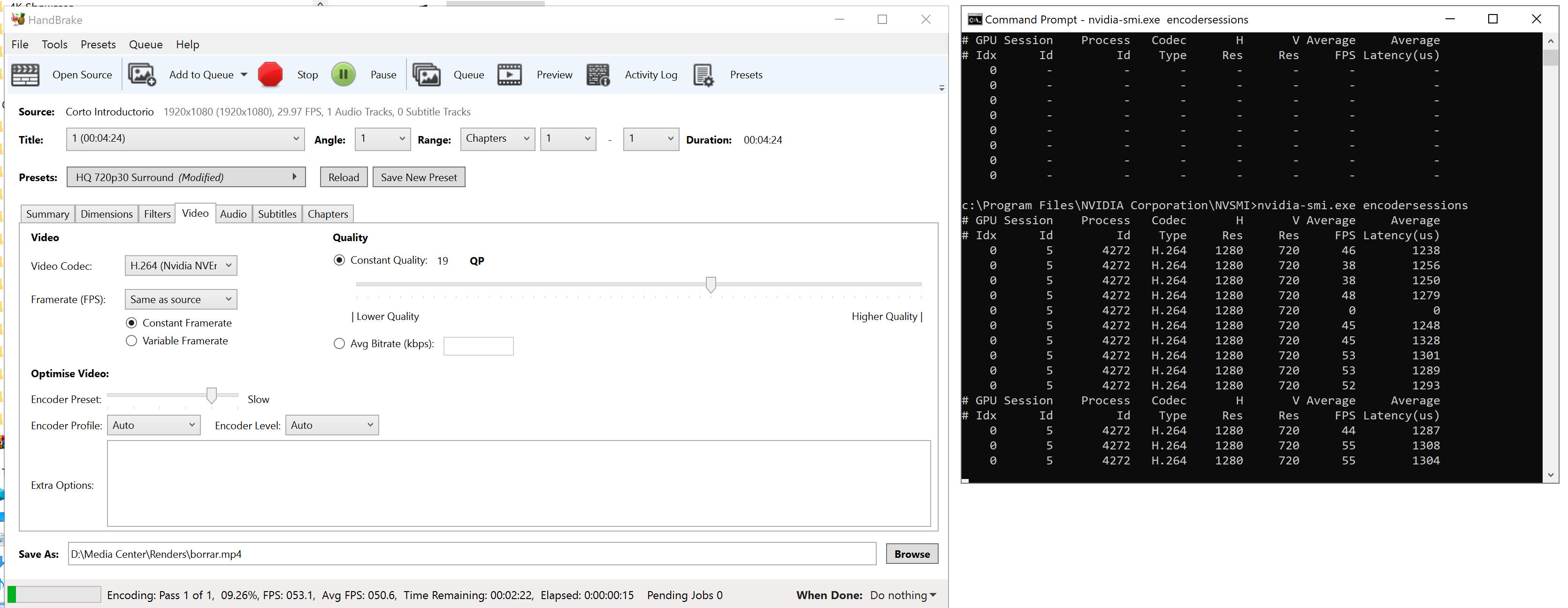Open the Range Chapters dropdown

pyautogui.click(x=497, y=139)
